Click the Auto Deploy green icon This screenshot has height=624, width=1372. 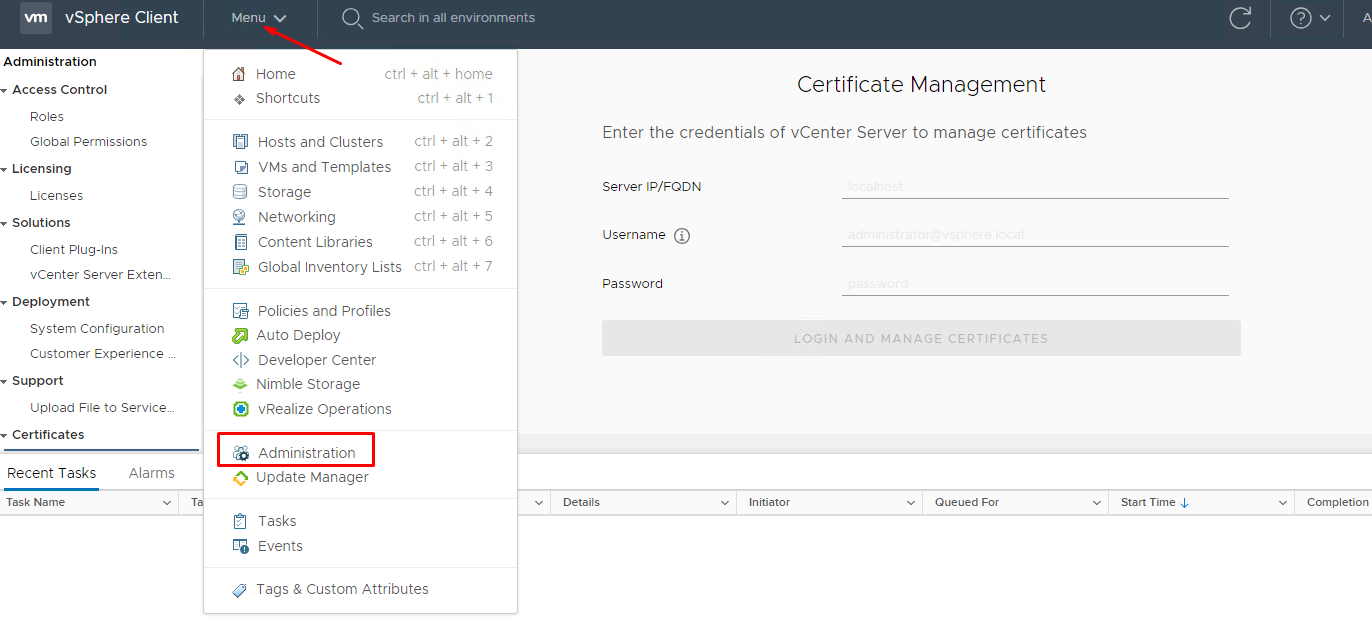tap(240, 335)
